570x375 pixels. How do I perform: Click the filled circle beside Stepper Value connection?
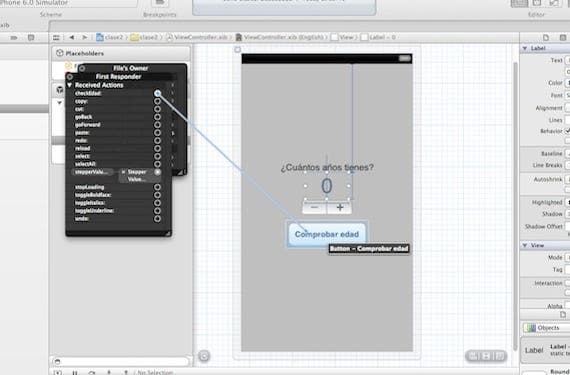(x=157, y=172)
